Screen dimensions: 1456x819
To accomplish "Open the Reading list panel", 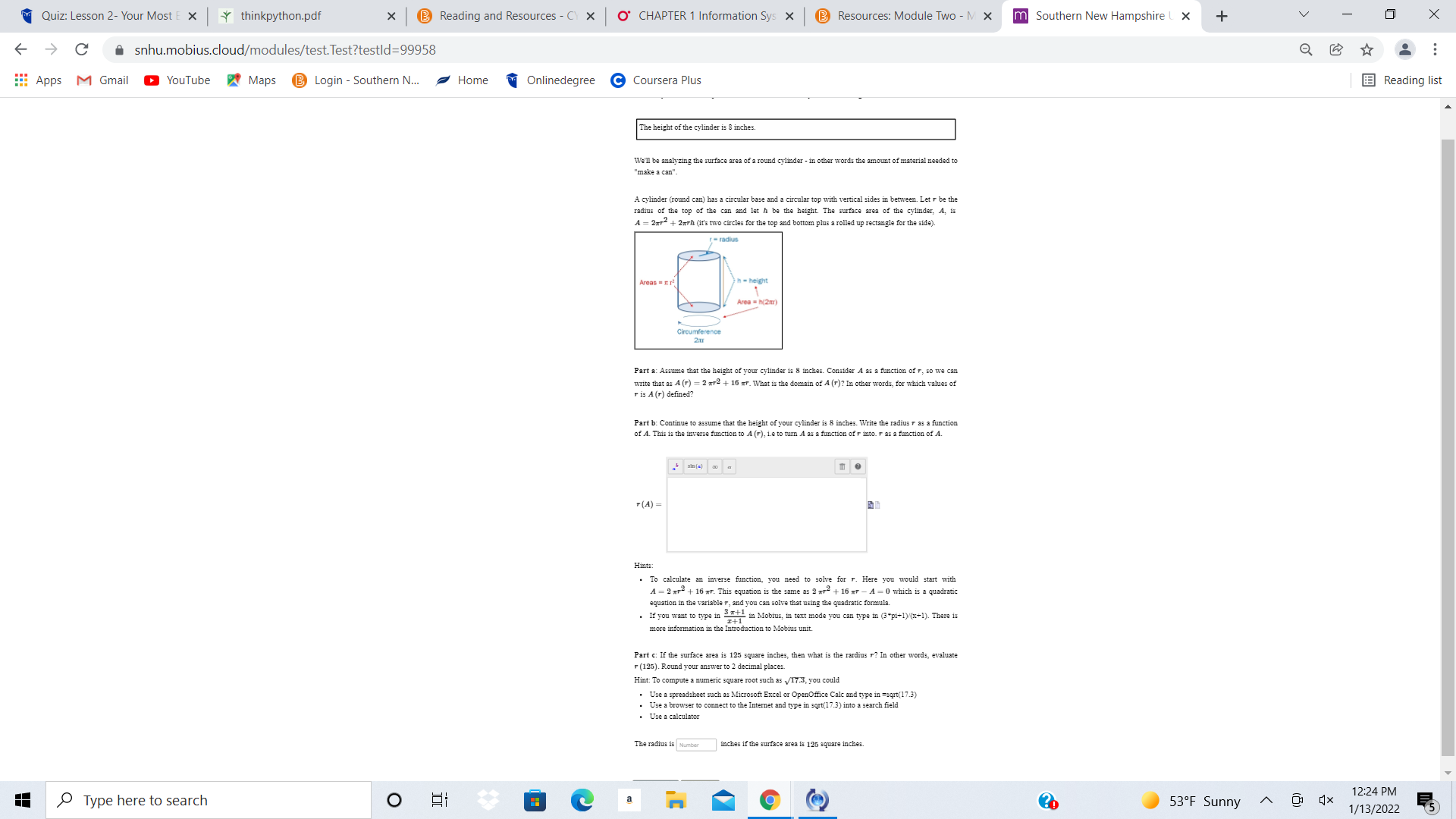I will pyautogui.click(x=1401, y=80).
